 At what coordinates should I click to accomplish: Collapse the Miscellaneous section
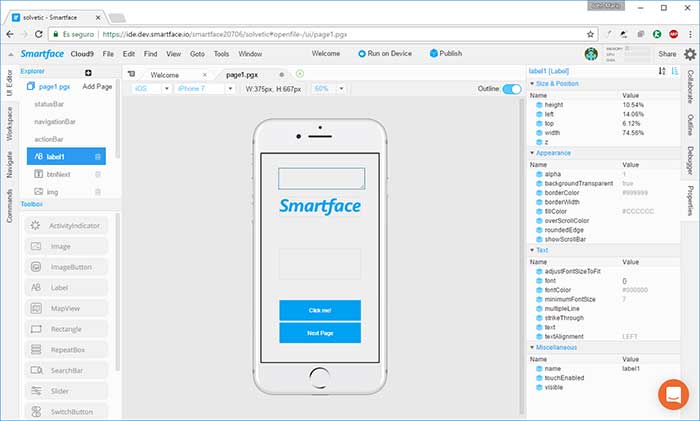pos(532,347)
